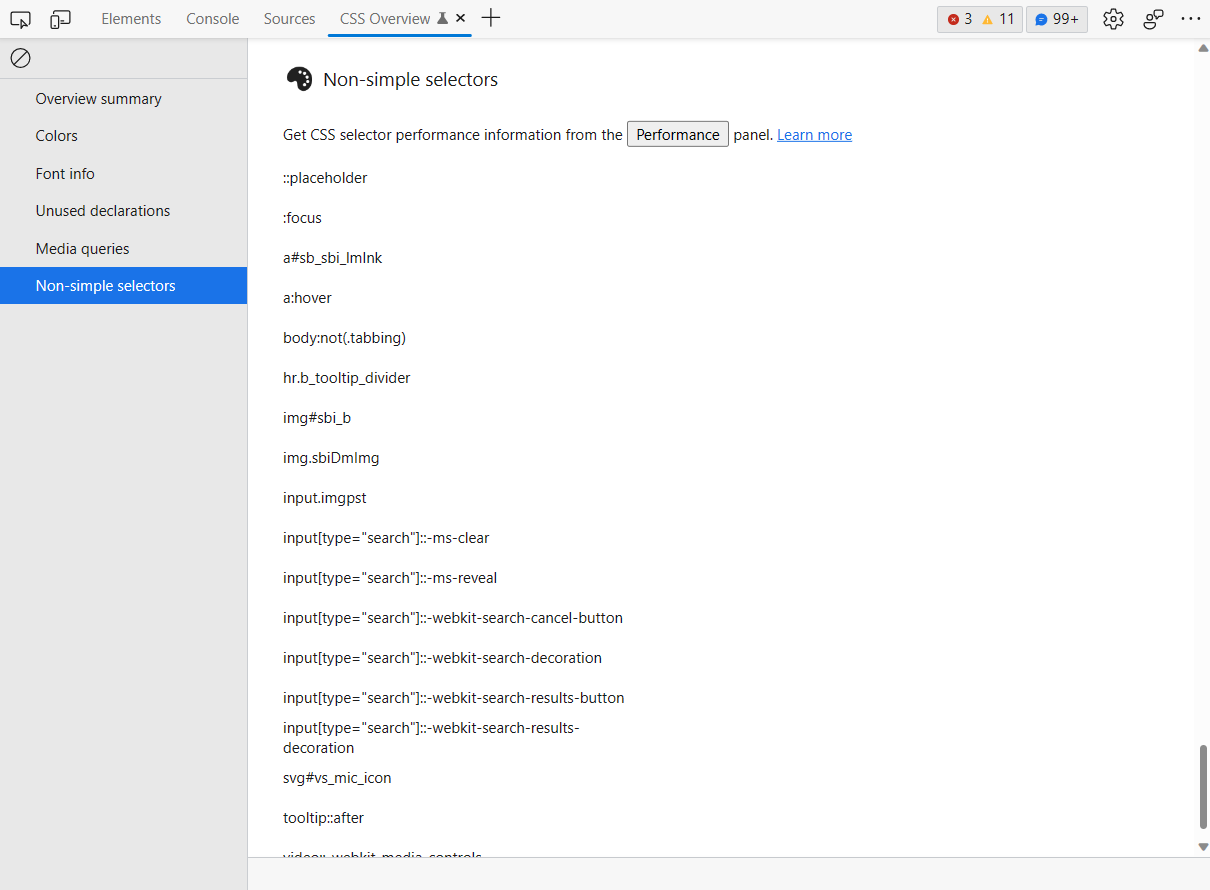Screen dimensions: 1210x890
Task: Select Colors in the overview sidebar
Action: [56, 135]
